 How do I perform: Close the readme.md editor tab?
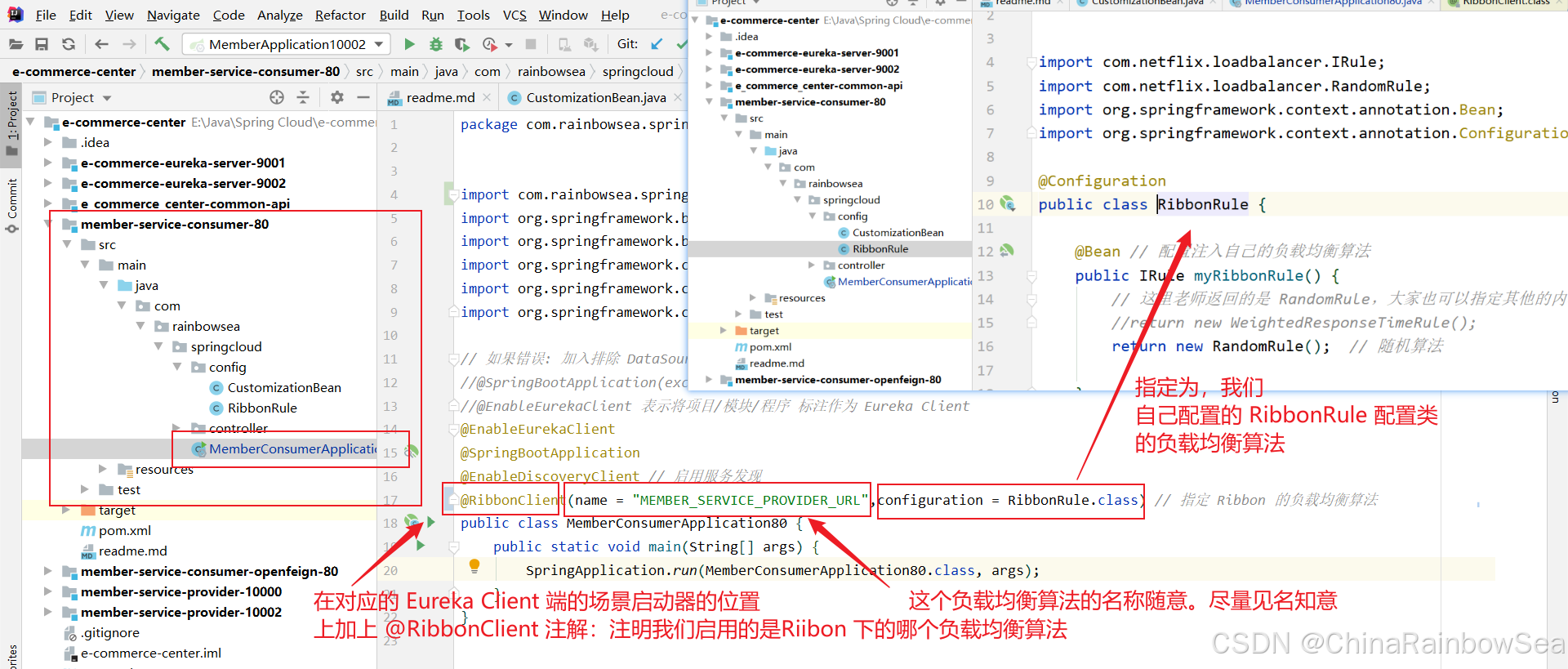click(x=487, y=97)
